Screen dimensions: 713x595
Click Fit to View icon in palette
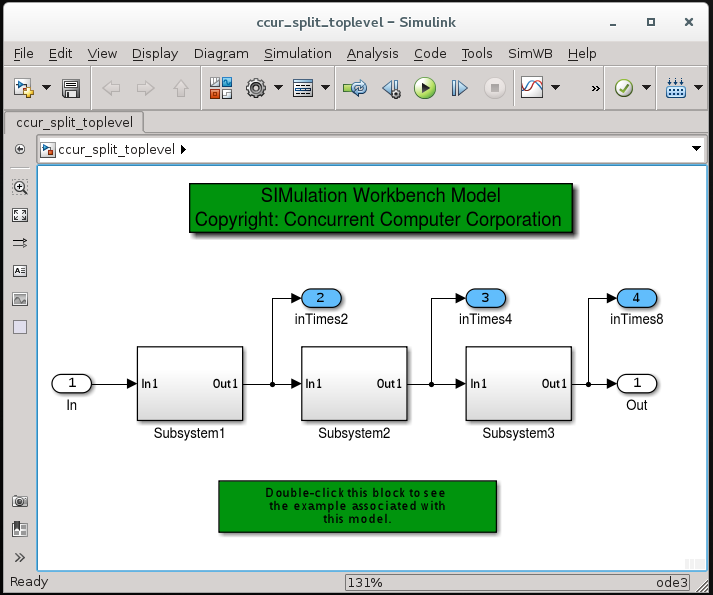tap(20, 215)
